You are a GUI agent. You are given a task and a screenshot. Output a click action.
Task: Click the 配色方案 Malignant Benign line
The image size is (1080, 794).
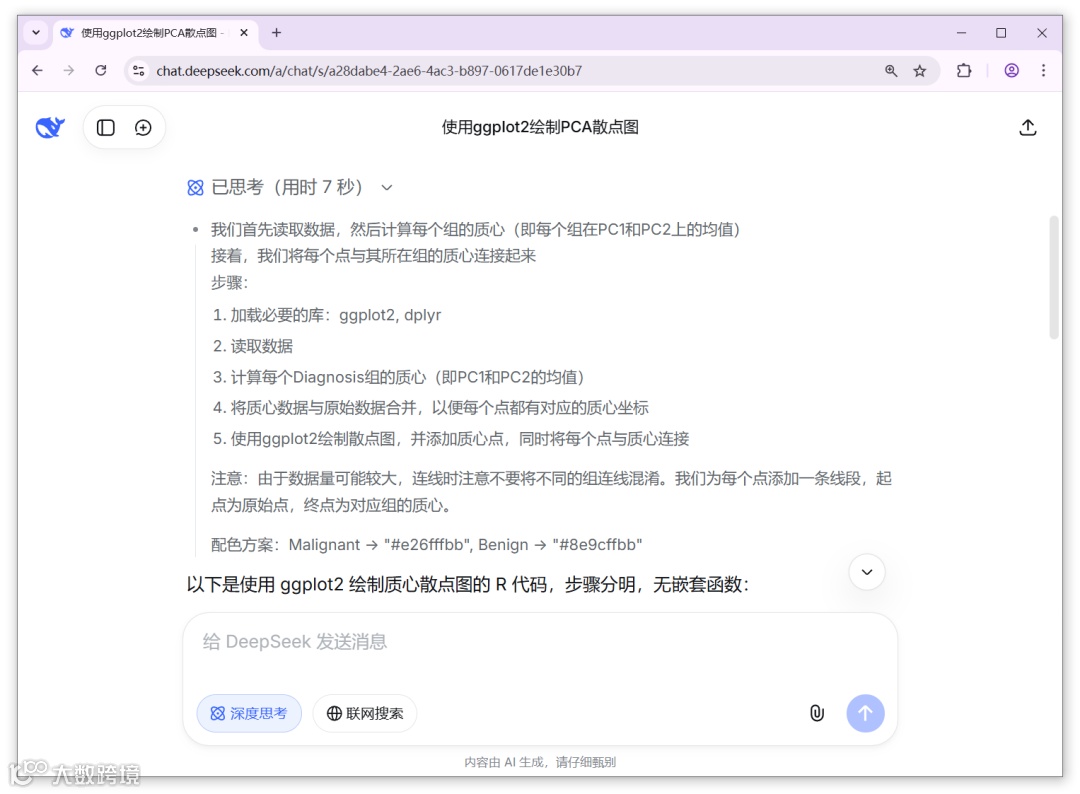coord(426,545)
